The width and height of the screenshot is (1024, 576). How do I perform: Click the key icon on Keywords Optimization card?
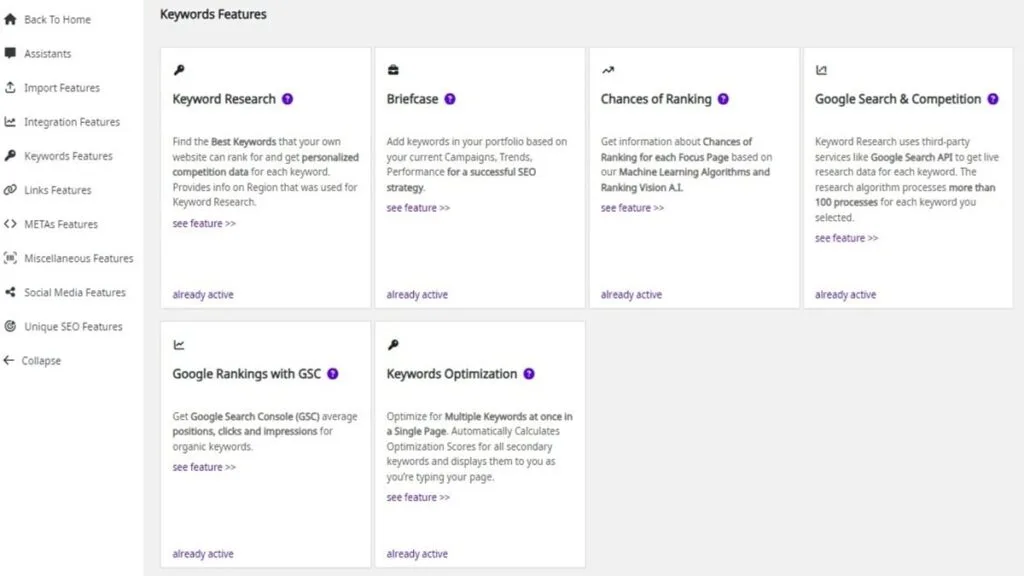coord(392,345)
